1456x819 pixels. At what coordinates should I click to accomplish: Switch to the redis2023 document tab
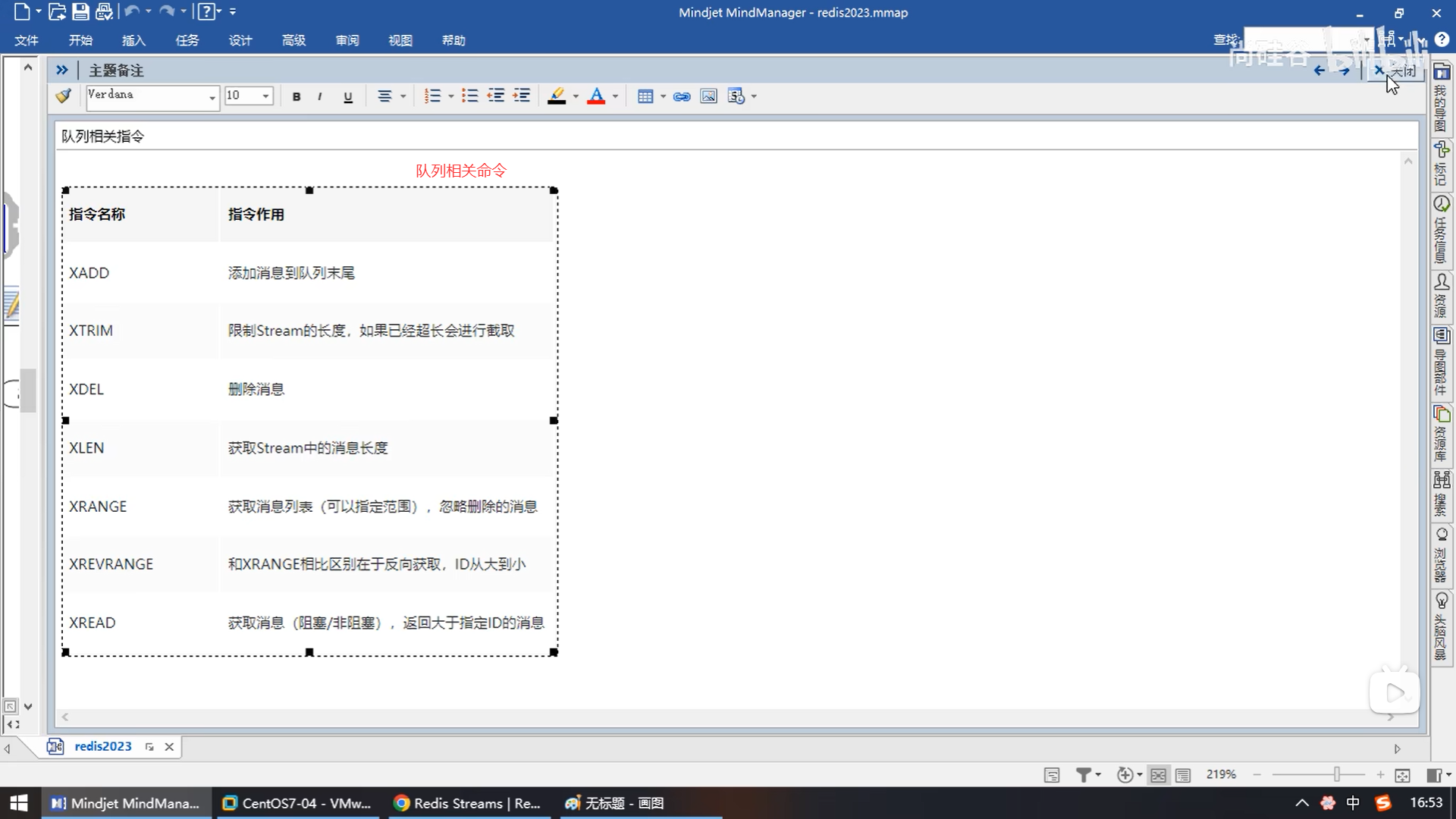pyautogui.click(x=102, y=746)
